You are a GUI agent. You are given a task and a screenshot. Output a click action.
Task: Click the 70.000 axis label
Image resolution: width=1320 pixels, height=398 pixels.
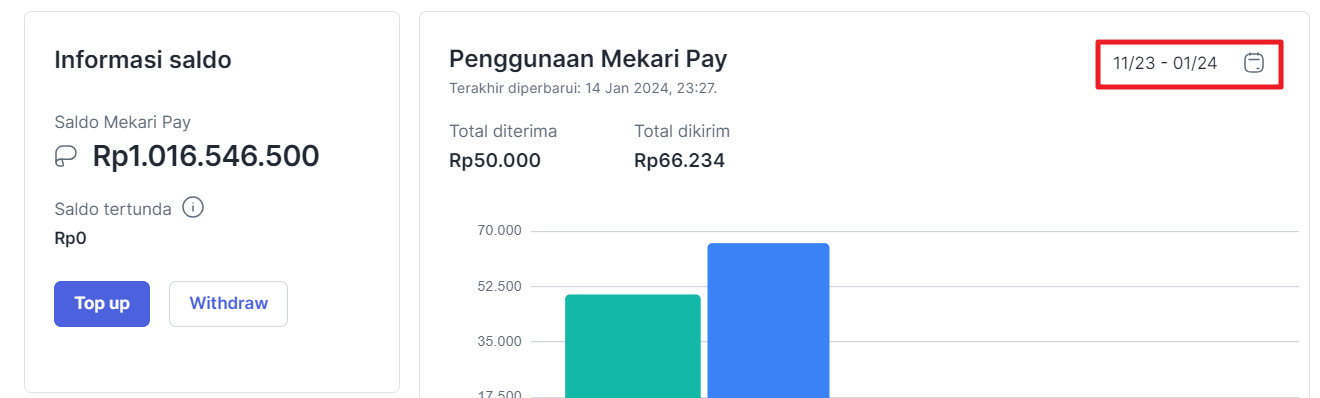tap(500, 231)
